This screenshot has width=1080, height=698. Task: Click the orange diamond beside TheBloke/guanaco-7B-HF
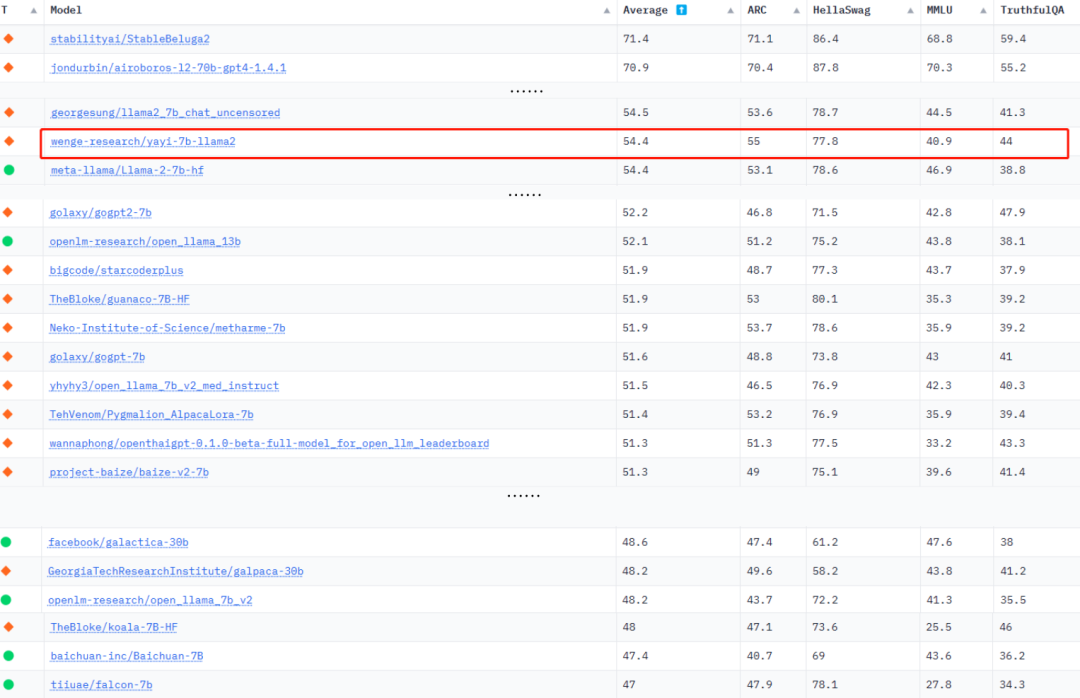coord(8,299)
